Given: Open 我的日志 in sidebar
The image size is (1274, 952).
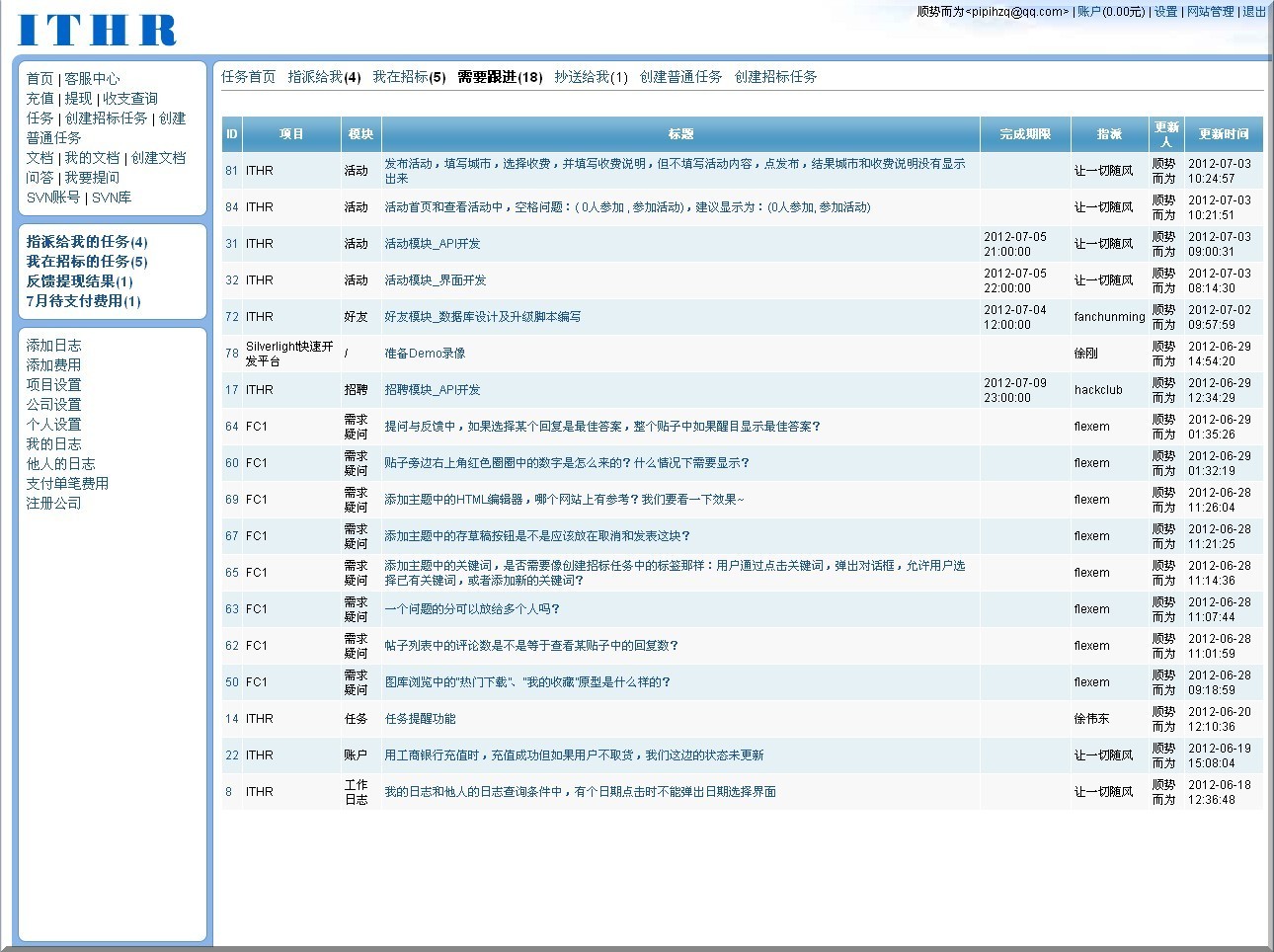Looking at the screenshot, I should coord(53,444).
